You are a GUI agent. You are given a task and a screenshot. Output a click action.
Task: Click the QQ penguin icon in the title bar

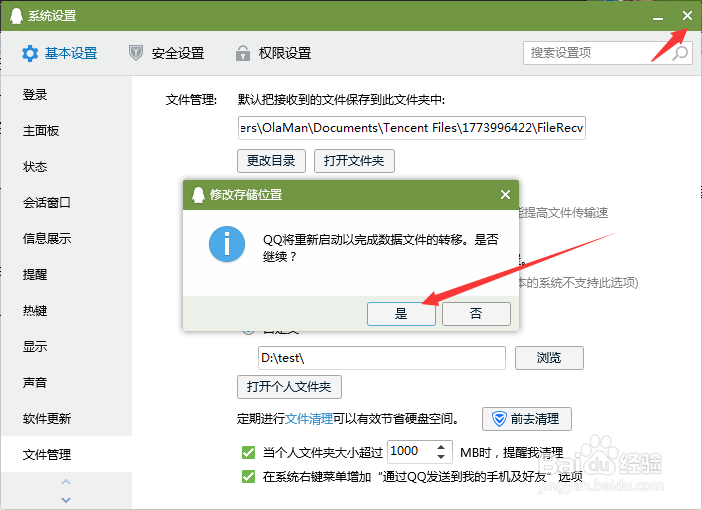(x=16, y=16)
